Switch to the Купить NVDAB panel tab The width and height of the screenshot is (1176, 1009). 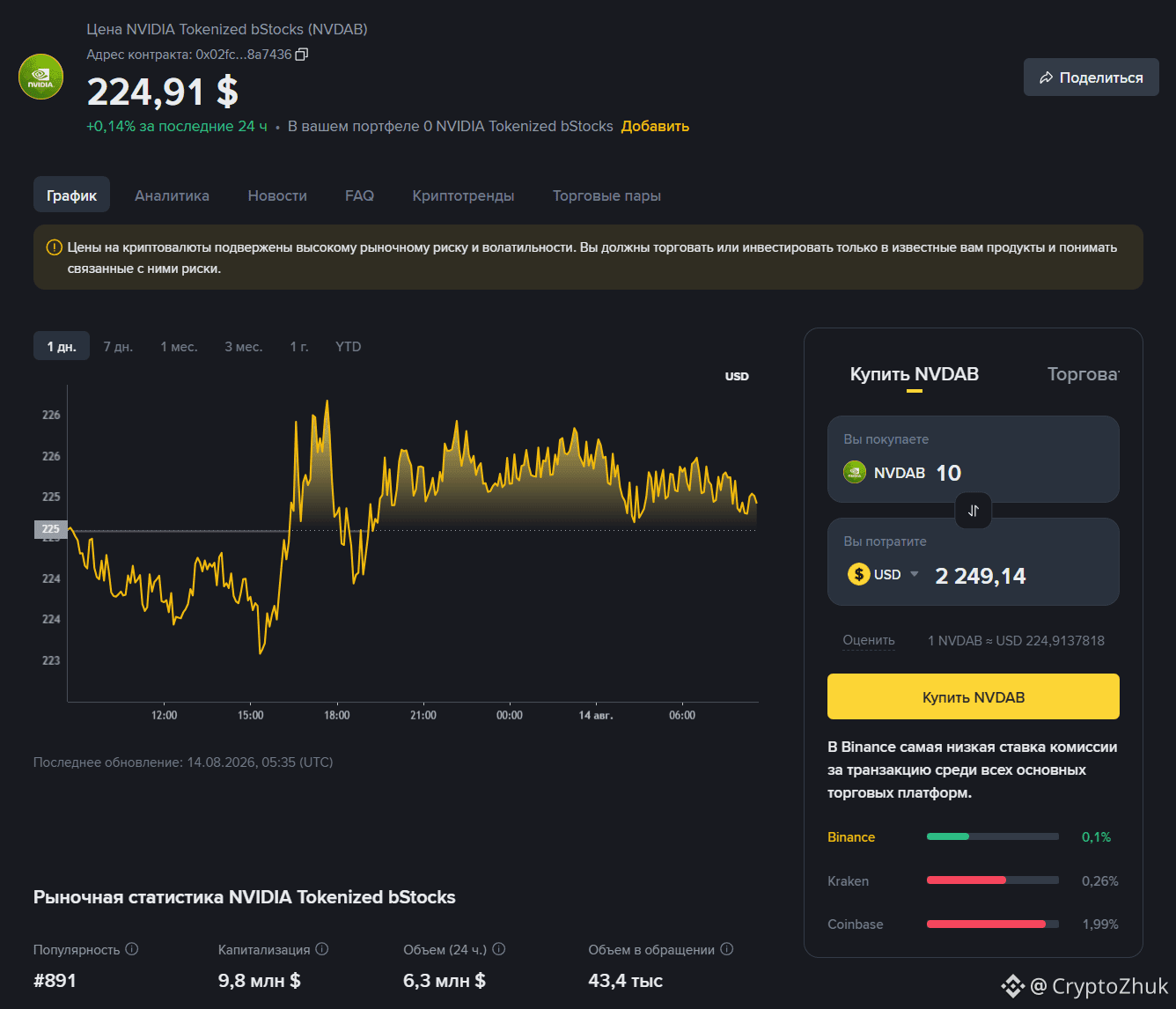(915, 374)
